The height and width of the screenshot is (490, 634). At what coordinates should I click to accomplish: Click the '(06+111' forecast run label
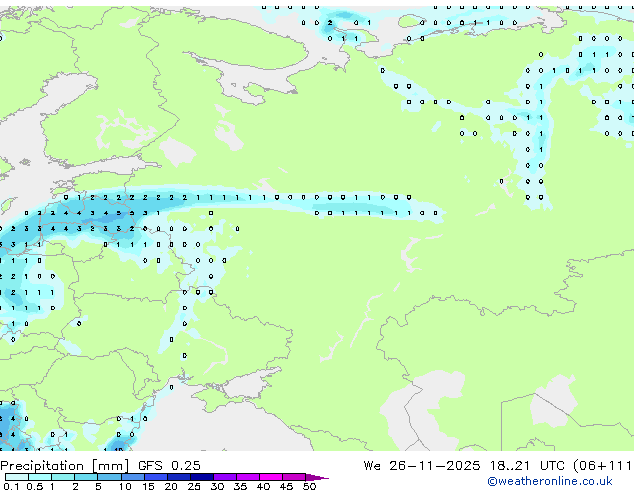coord(603,466)
